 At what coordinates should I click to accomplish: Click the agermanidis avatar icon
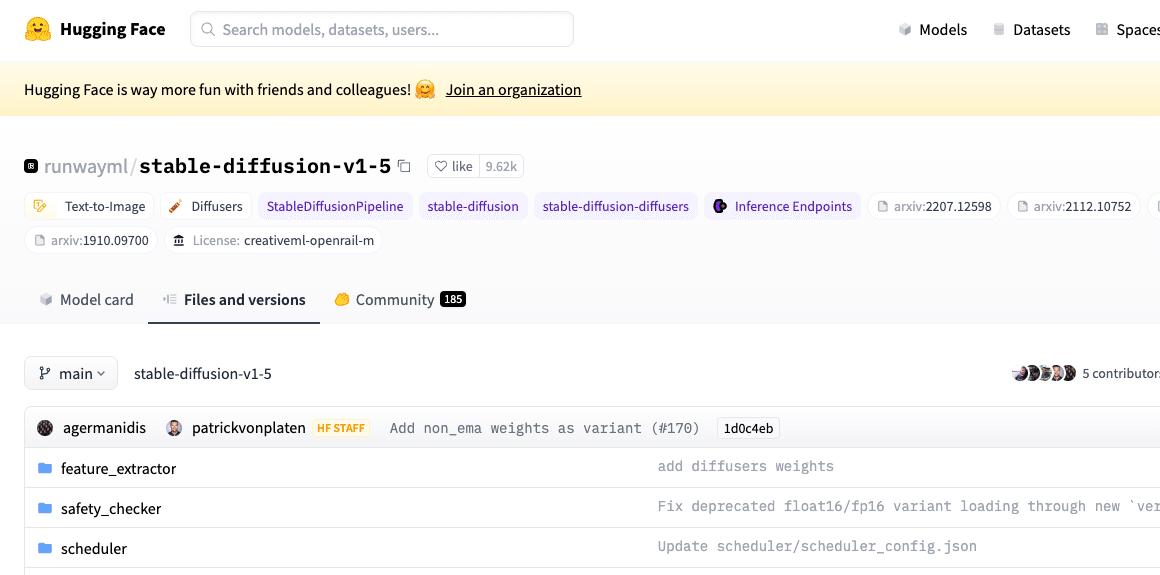pos(45,428)
